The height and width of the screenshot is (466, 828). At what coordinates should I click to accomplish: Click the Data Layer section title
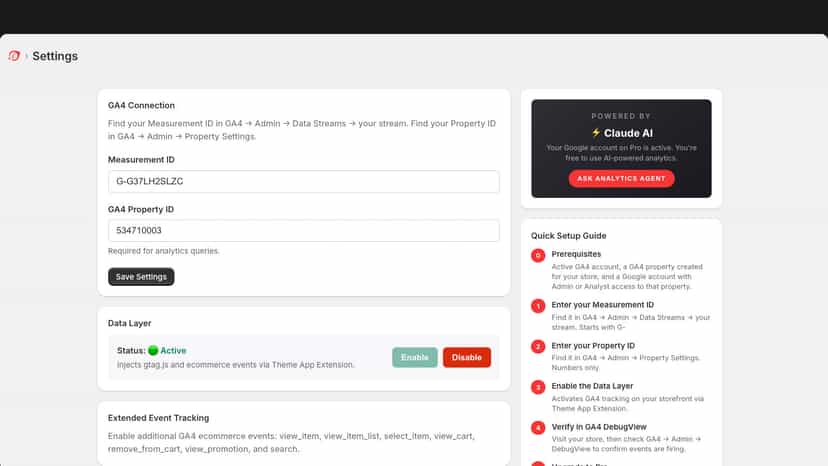[x=129, y=323]
